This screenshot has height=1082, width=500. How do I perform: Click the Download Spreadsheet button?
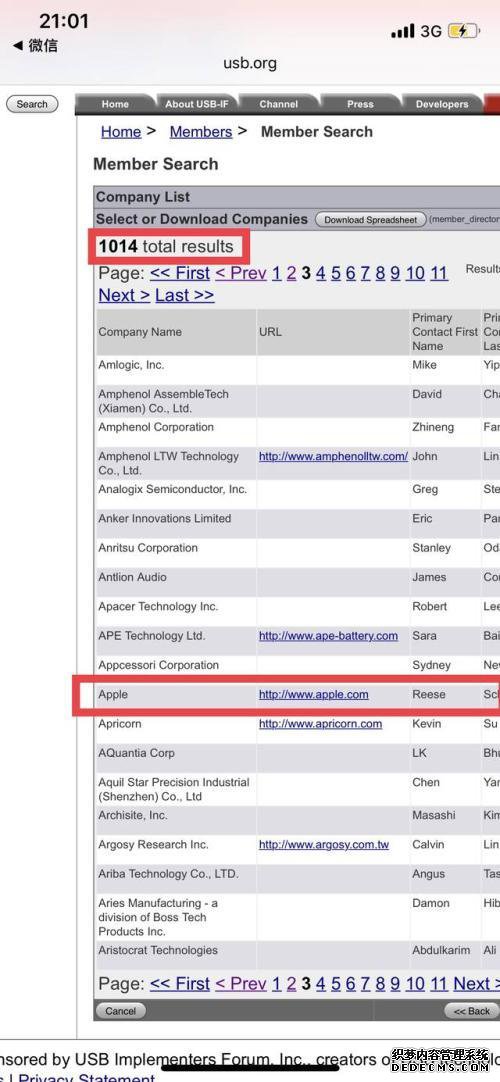370,219
